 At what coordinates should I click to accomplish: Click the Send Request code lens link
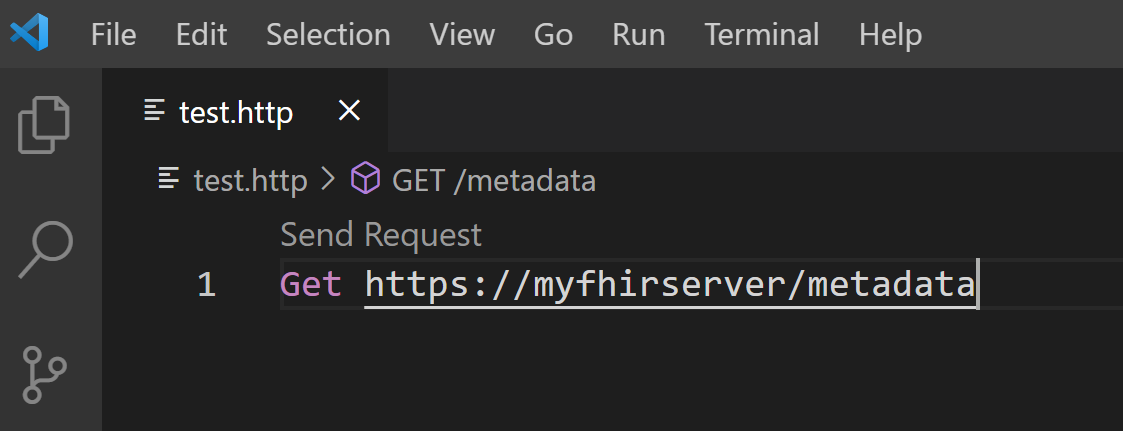pyautogui.click(x=381, y=235)
